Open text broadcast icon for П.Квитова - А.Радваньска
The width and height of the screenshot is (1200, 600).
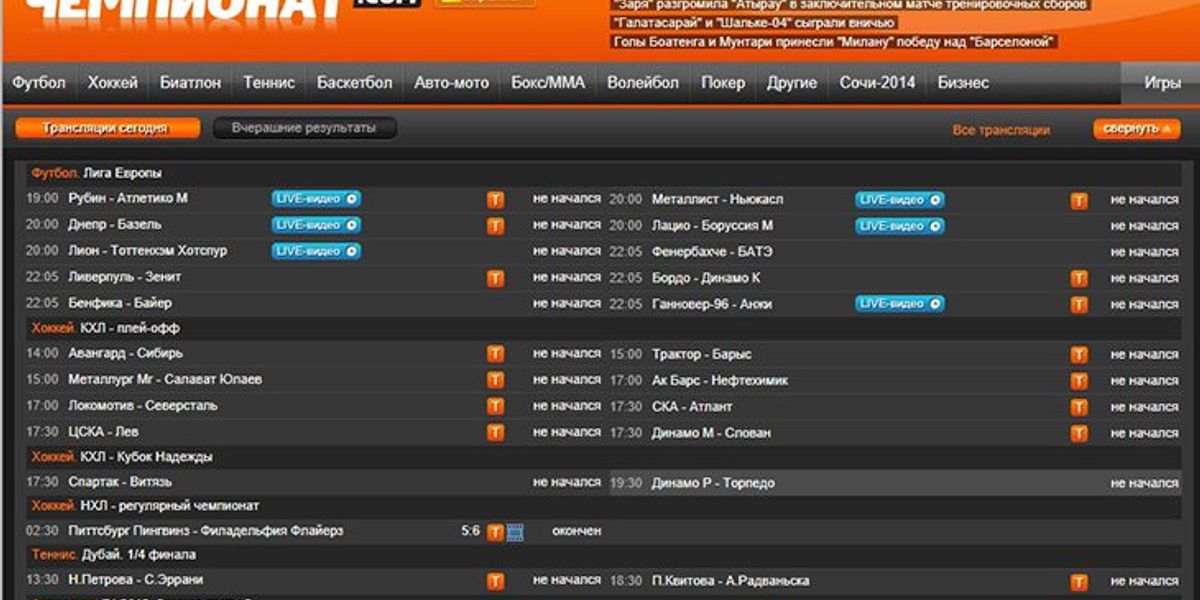tap(1079, 581)
